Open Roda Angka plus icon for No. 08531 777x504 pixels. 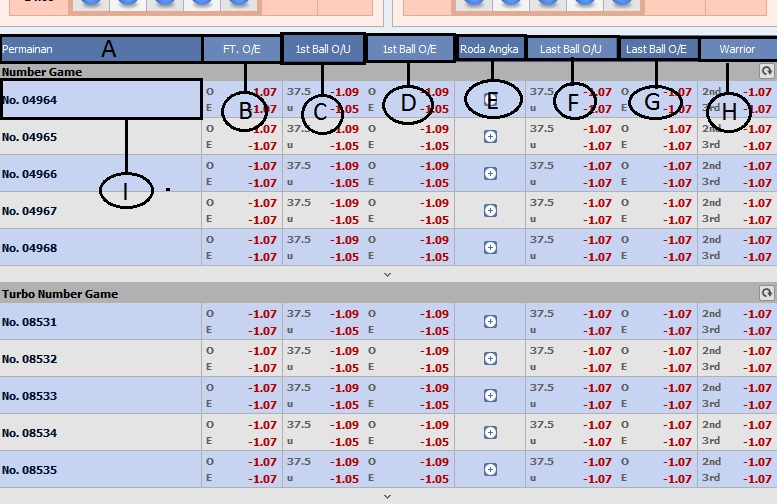pos(490,322)
